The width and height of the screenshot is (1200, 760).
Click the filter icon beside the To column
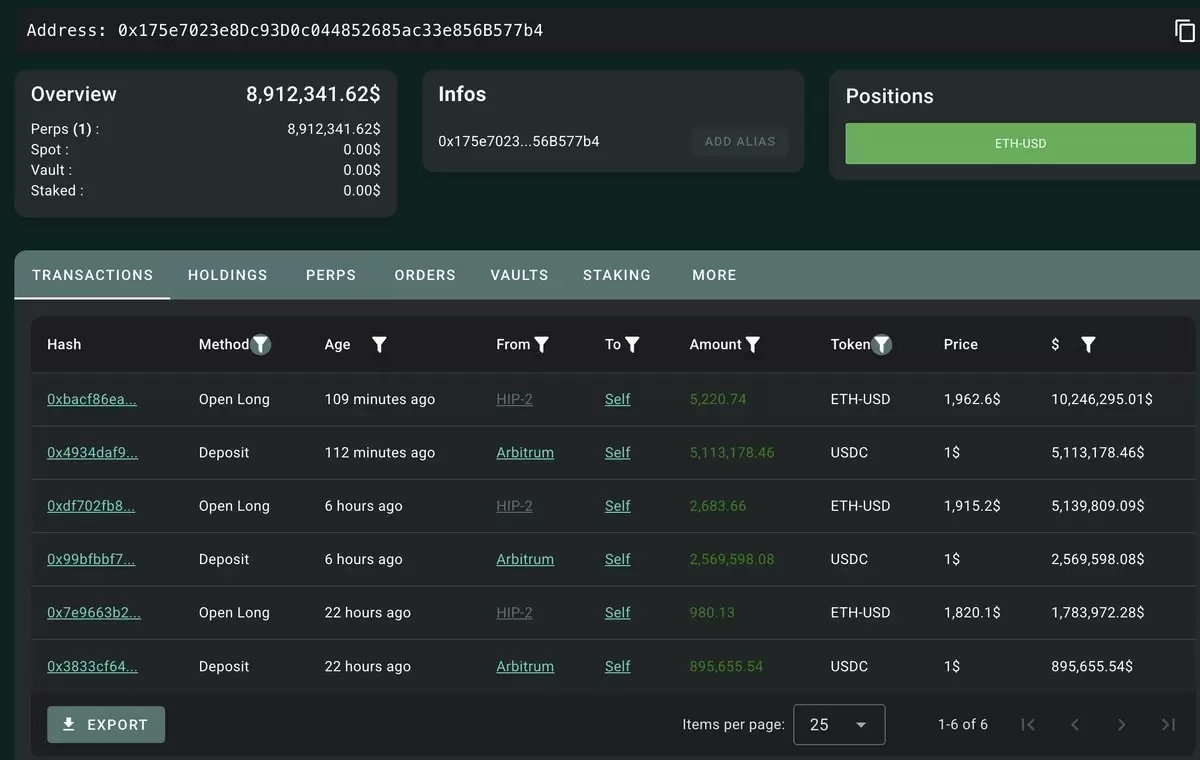click(632, 344)
